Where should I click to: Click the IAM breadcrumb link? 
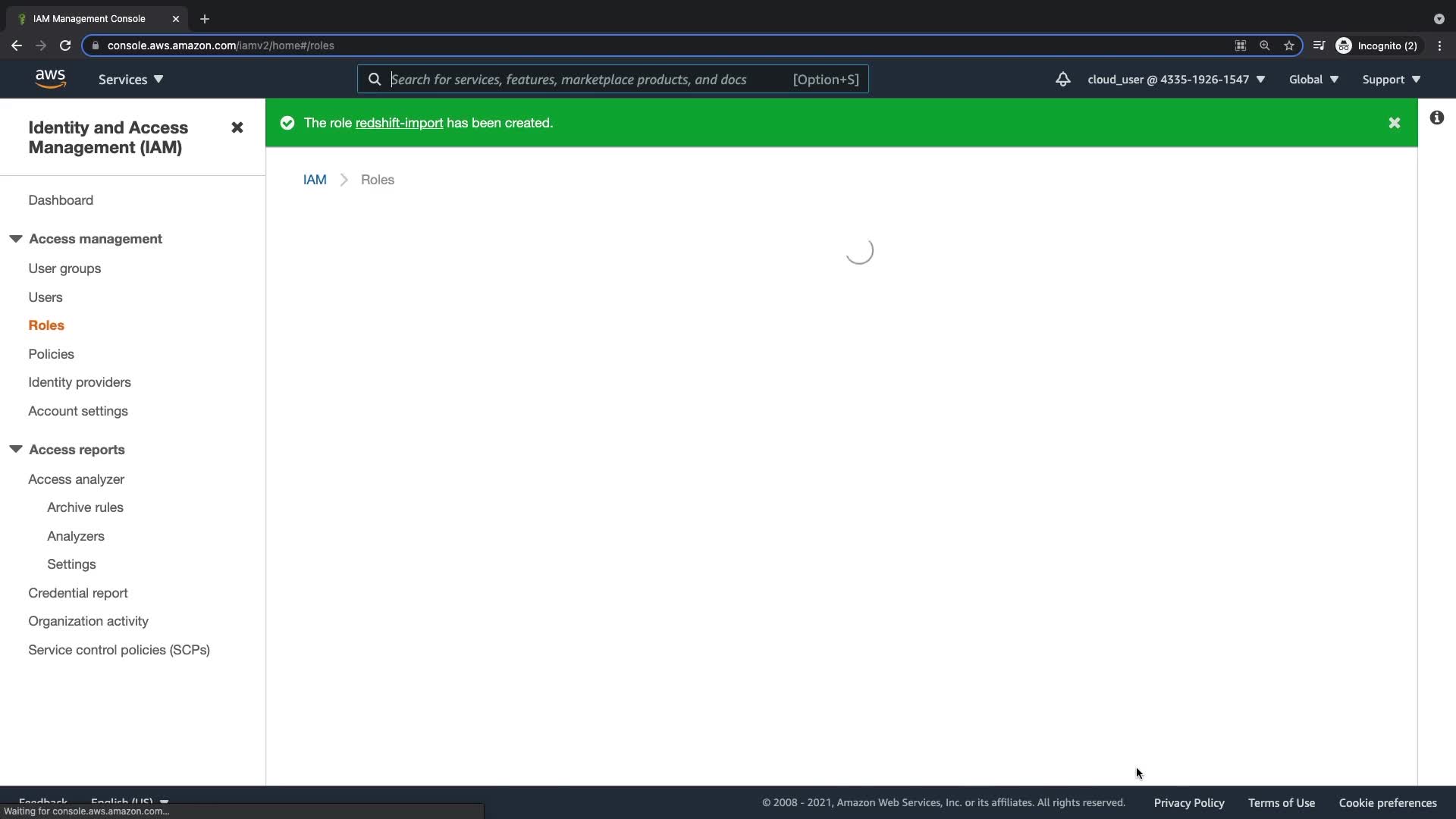315,180
